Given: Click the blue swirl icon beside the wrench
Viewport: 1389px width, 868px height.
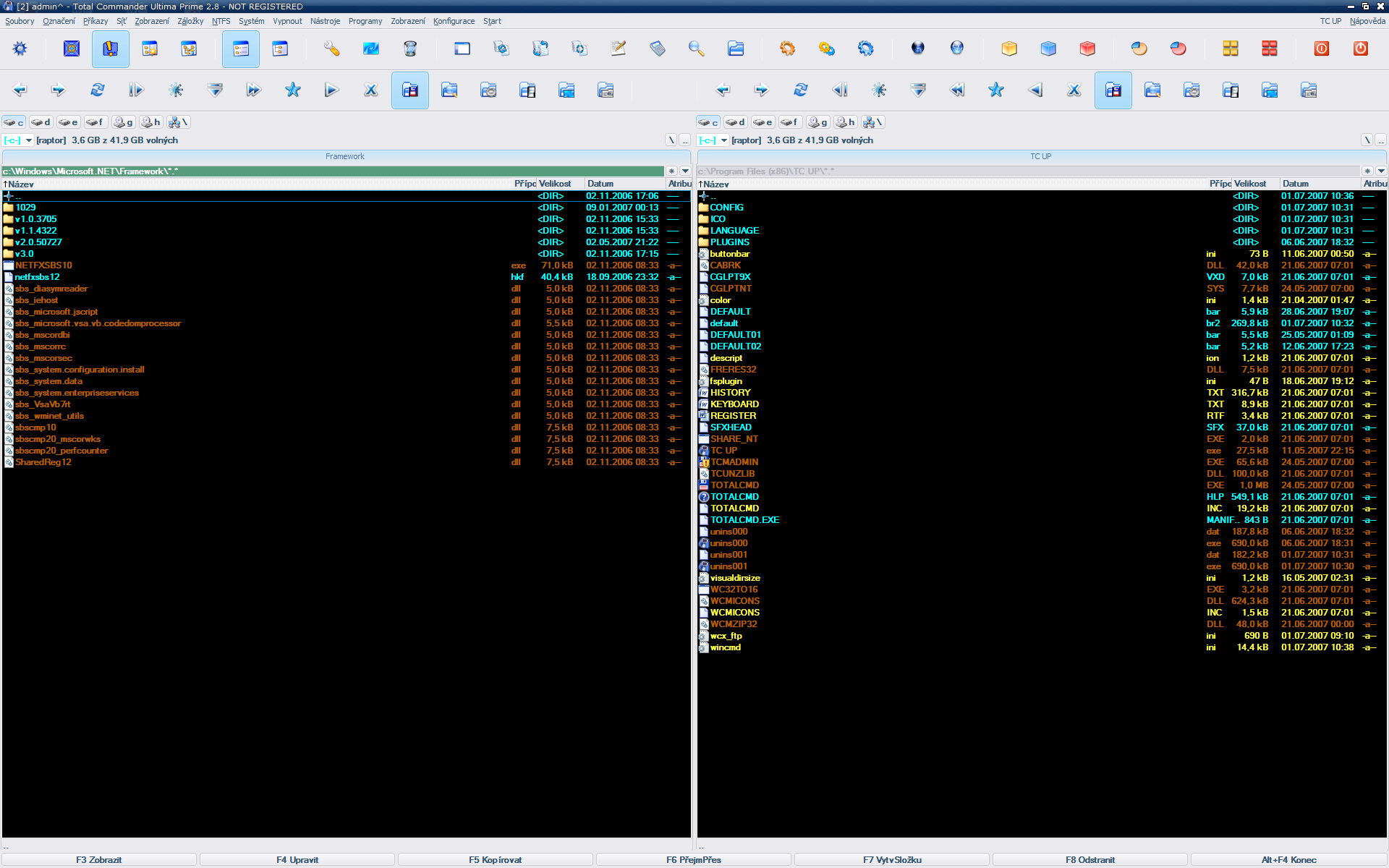Looking at the screenshot, I should click(x=371, y=48).
